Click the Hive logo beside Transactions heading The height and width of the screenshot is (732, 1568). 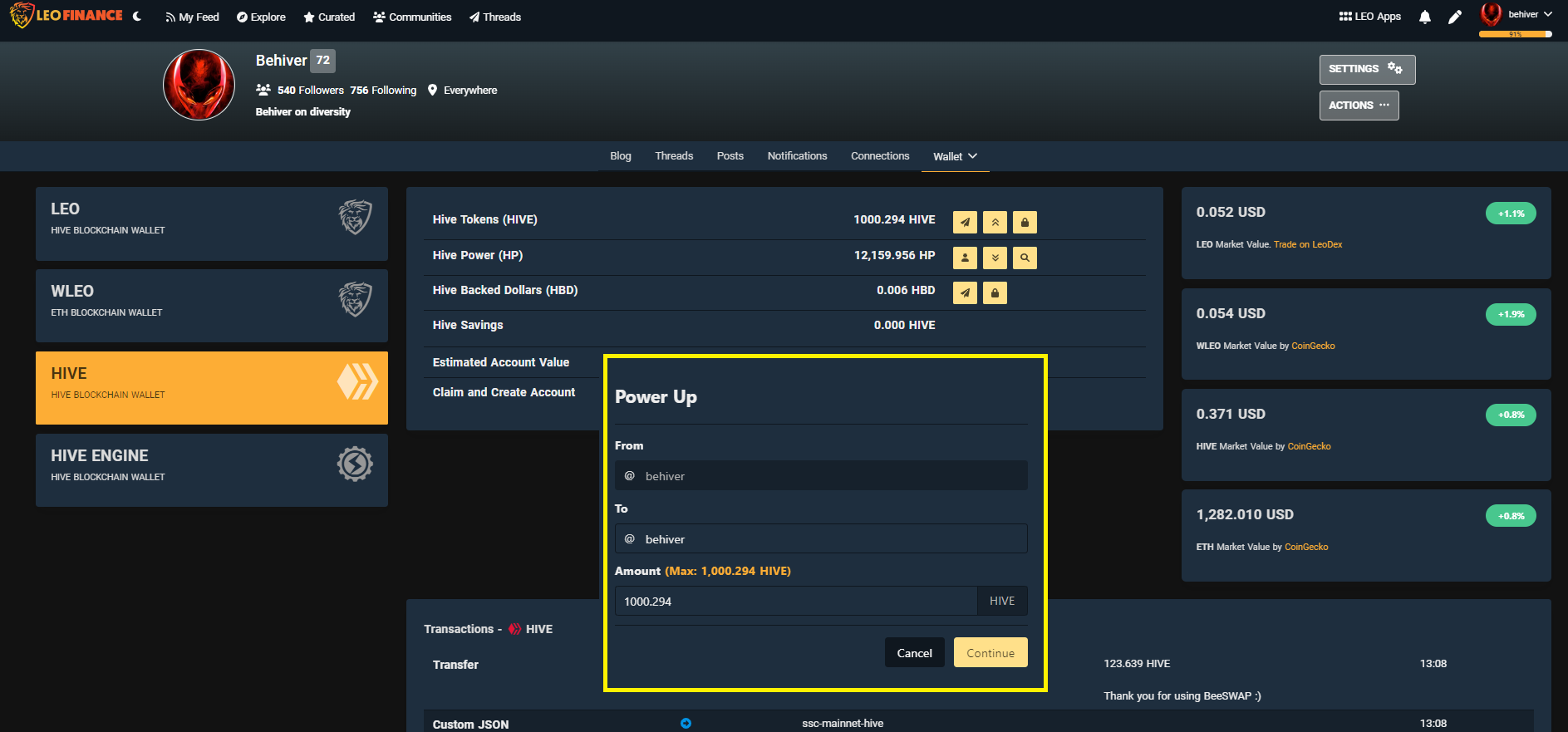click(x=514, y=629)
